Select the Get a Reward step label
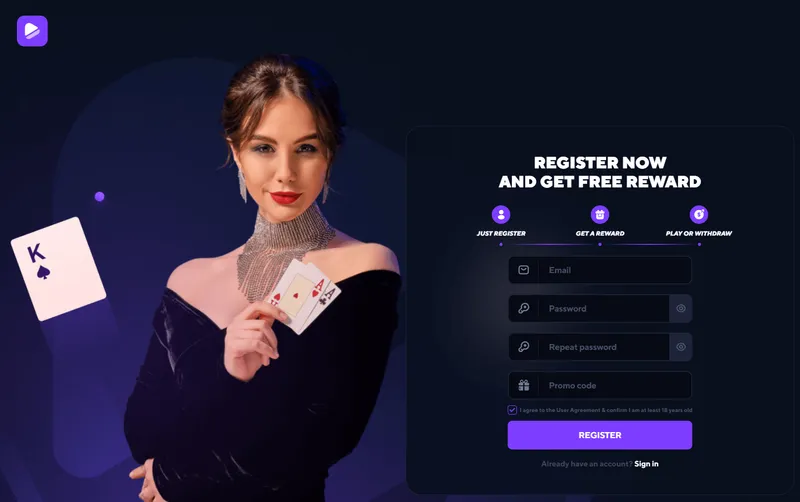Viewport: 800px width, 502px height. pyautogui.click(x=600, y=233)
